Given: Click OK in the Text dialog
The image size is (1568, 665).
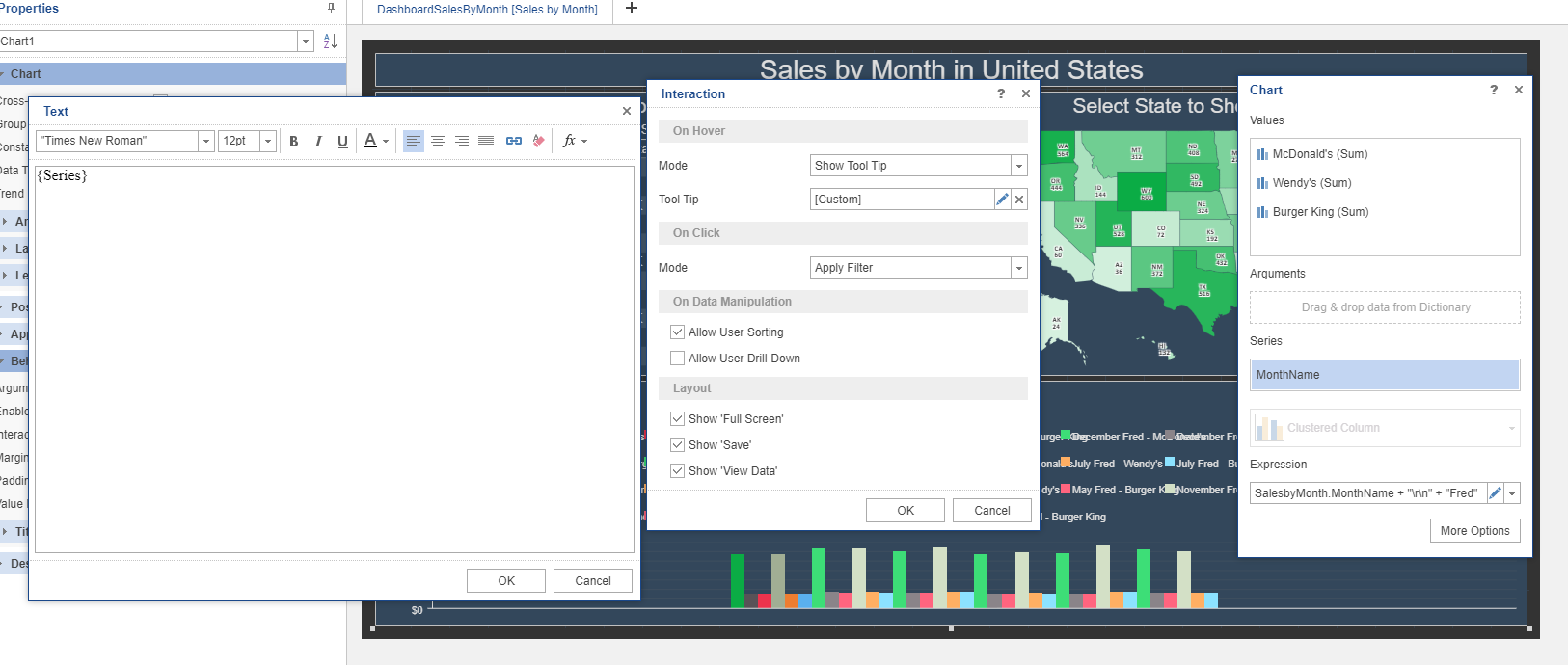Looking at the screenshot, I should [x=506, y=581].
